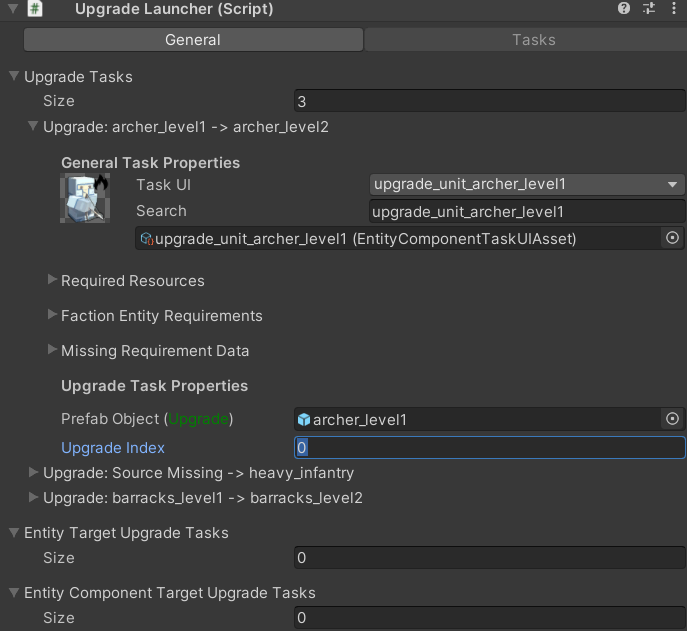The image size is (687, 631).
Task: Click the task UI asset type icon
Action: pos(146,239)
